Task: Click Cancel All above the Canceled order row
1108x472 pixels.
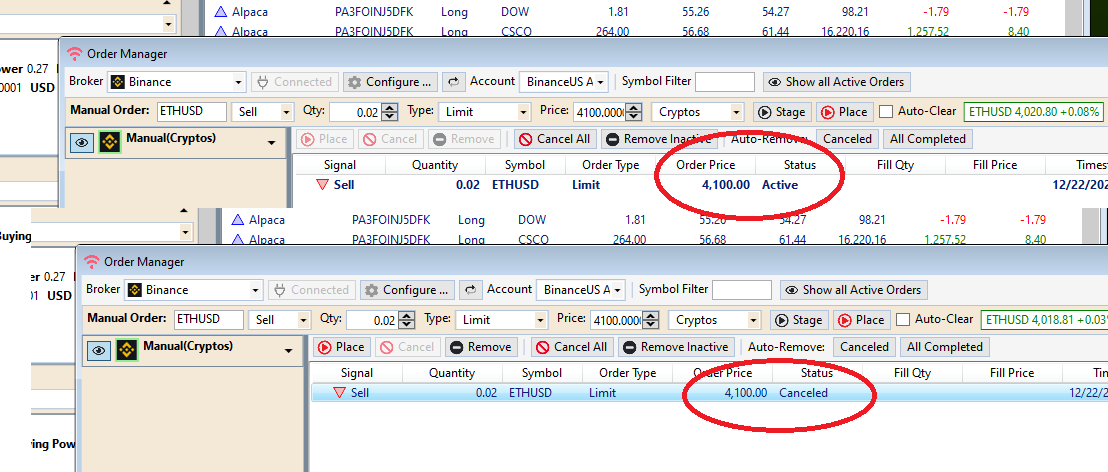Action: (571, 347)
